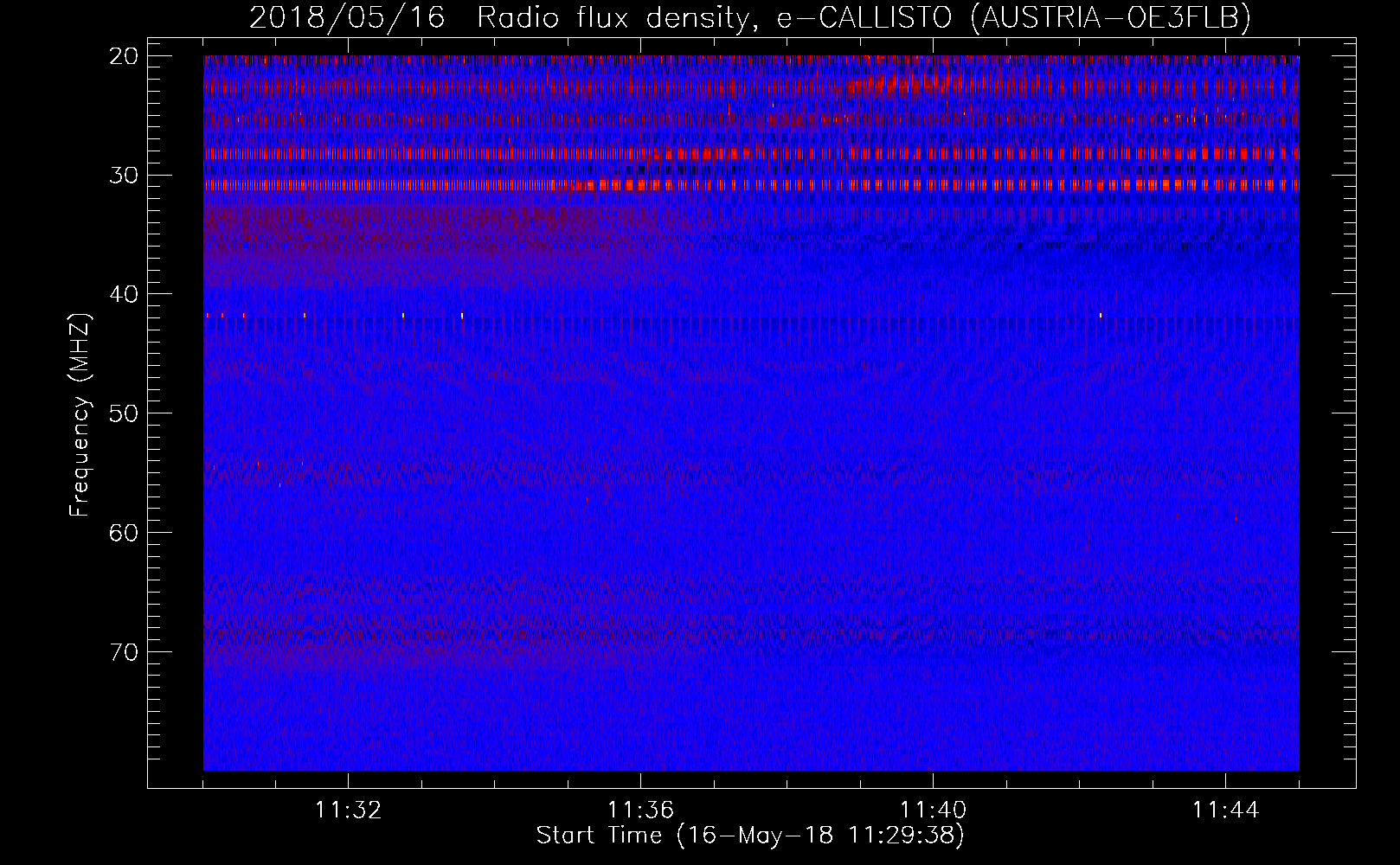Select the date '2018/05/16' in the title
The height and width of the screenshot is (865, 1400).
pos(347,17)
